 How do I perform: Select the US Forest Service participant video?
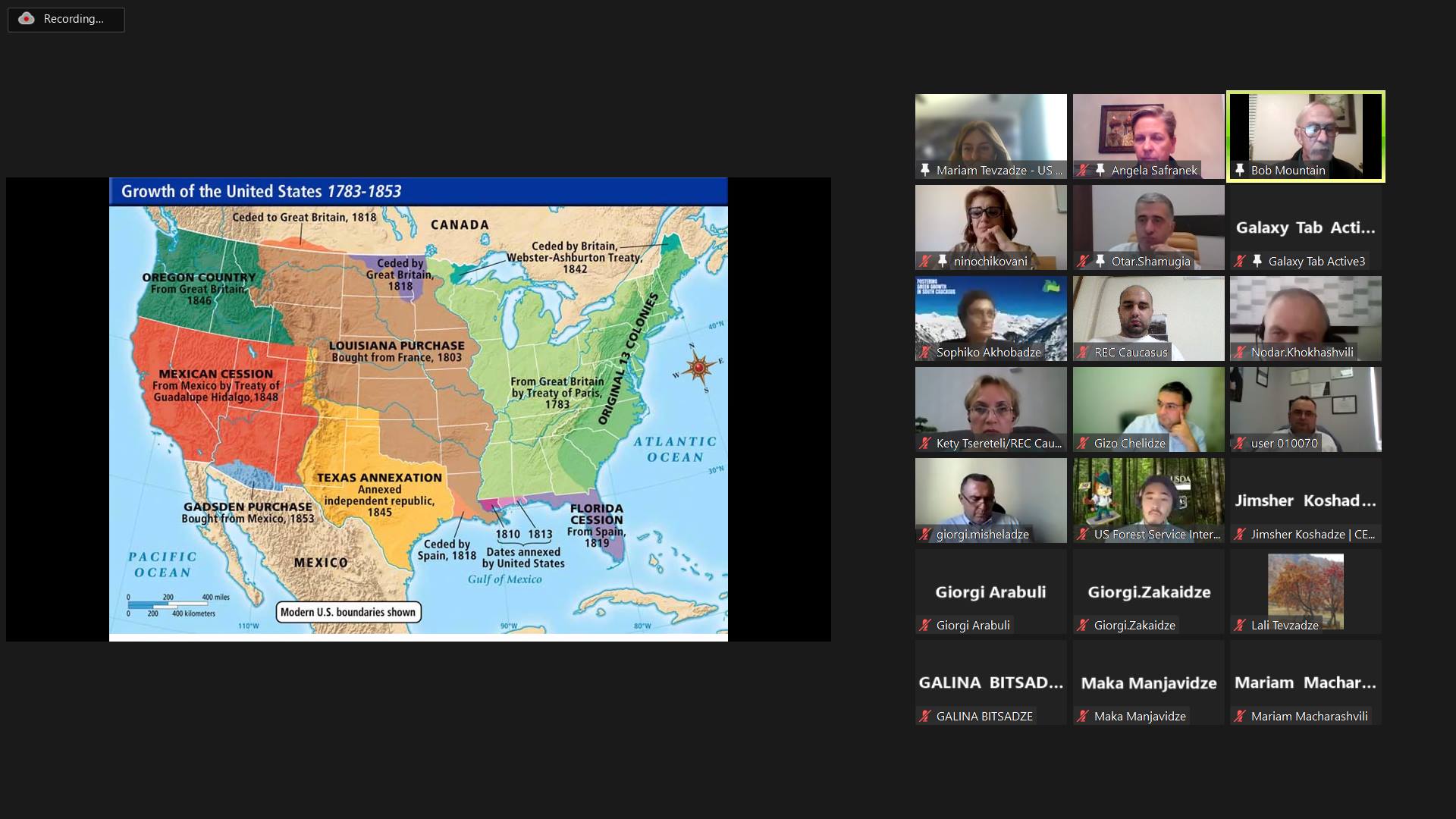click(x=1148, y=497)
